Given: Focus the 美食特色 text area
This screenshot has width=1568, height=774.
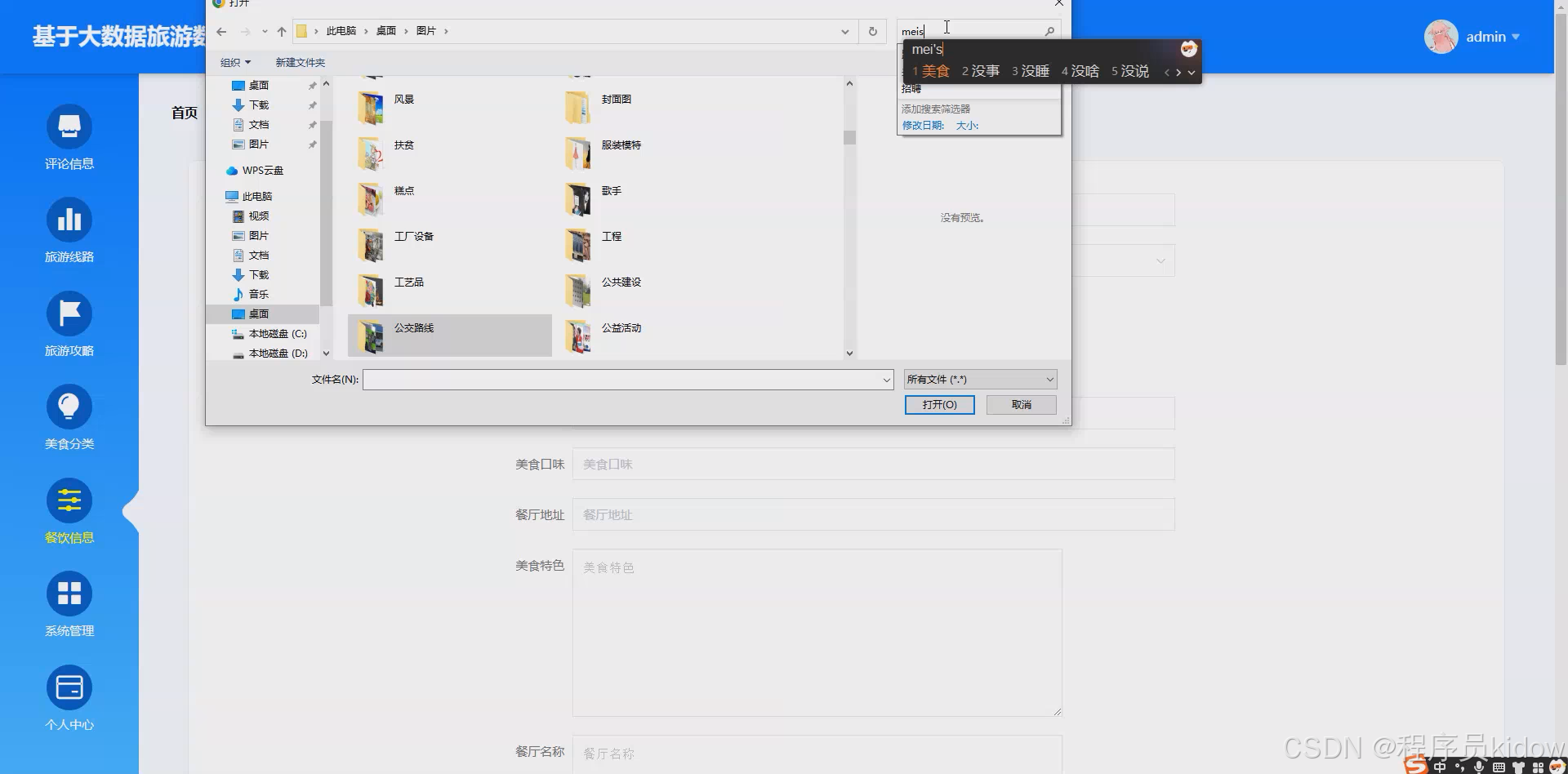Looking at the screenshot, I should point(817,633).
